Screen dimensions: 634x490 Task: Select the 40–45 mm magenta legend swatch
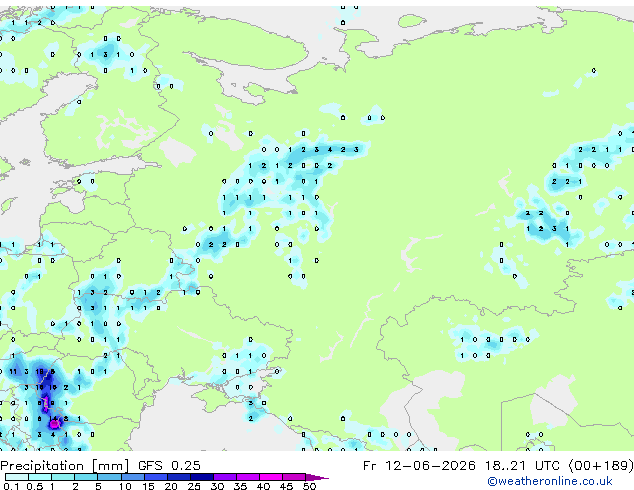coord(271,477)
